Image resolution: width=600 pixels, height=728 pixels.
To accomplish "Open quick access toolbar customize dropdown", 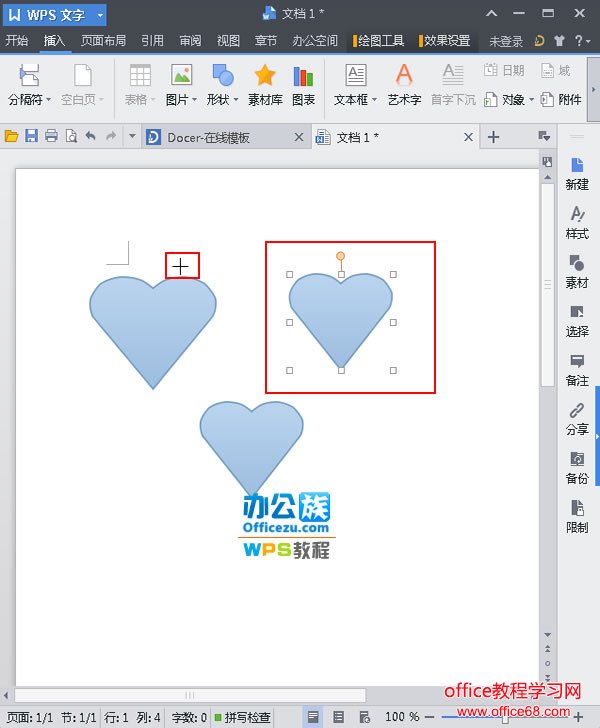I will coord(132,136).
